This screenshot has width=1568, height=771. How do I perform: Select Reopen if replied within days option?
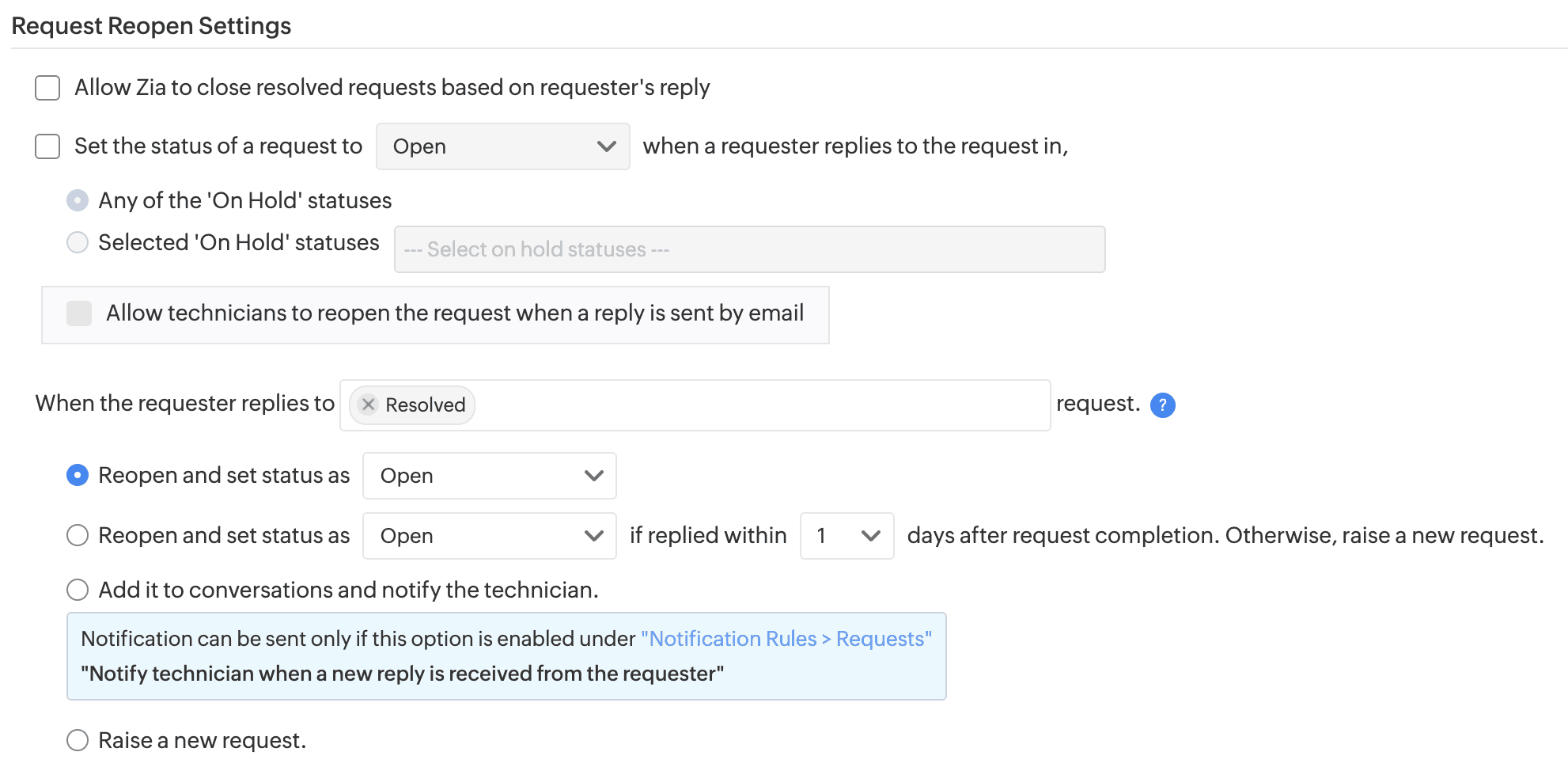point(78,536)
